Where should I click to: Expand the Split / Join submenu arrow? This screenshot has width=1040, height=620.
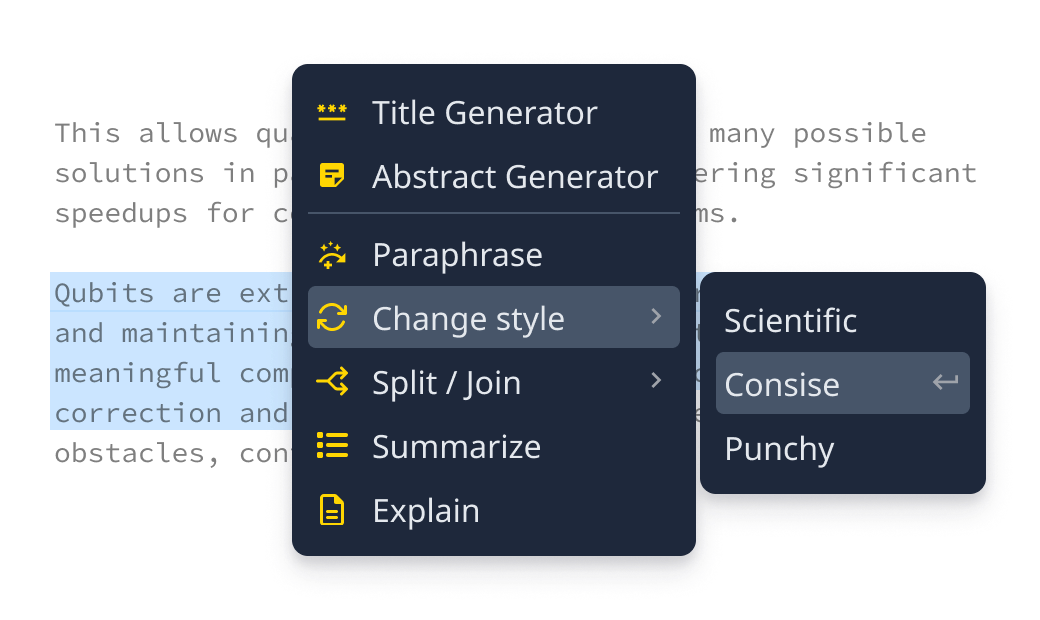click(656, 381)
